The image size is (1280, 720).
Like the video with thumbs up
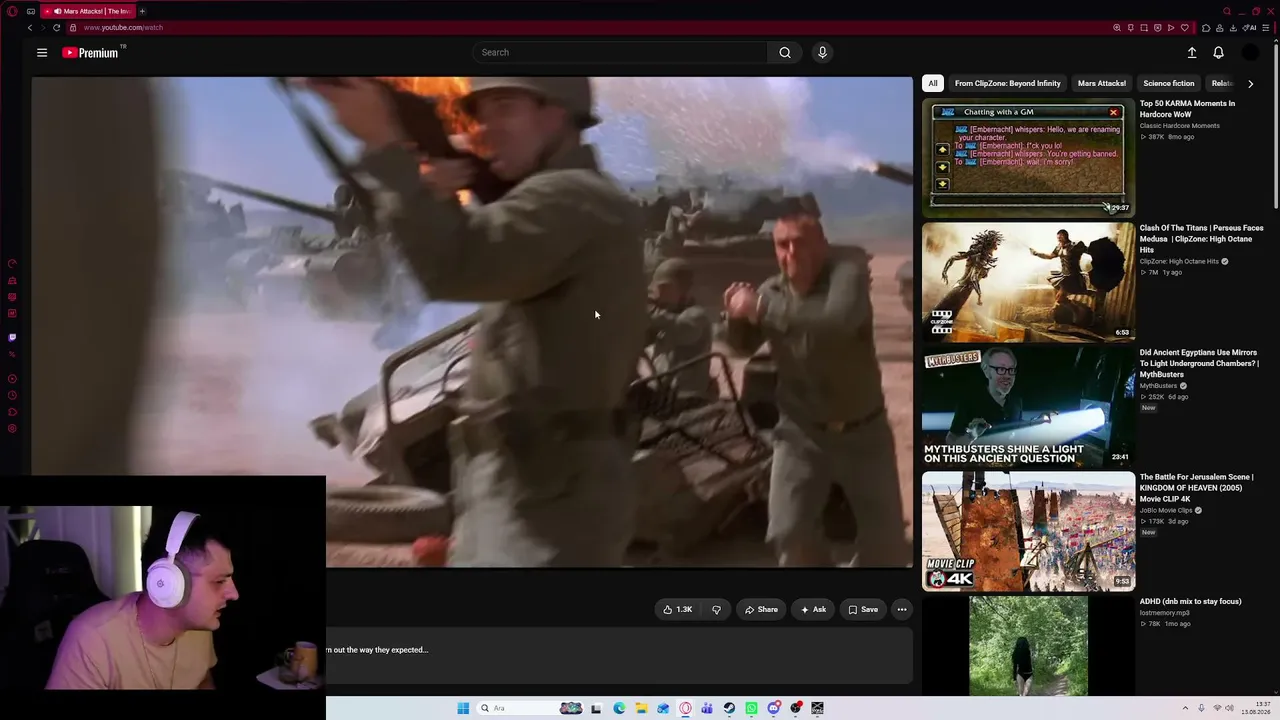678,610
